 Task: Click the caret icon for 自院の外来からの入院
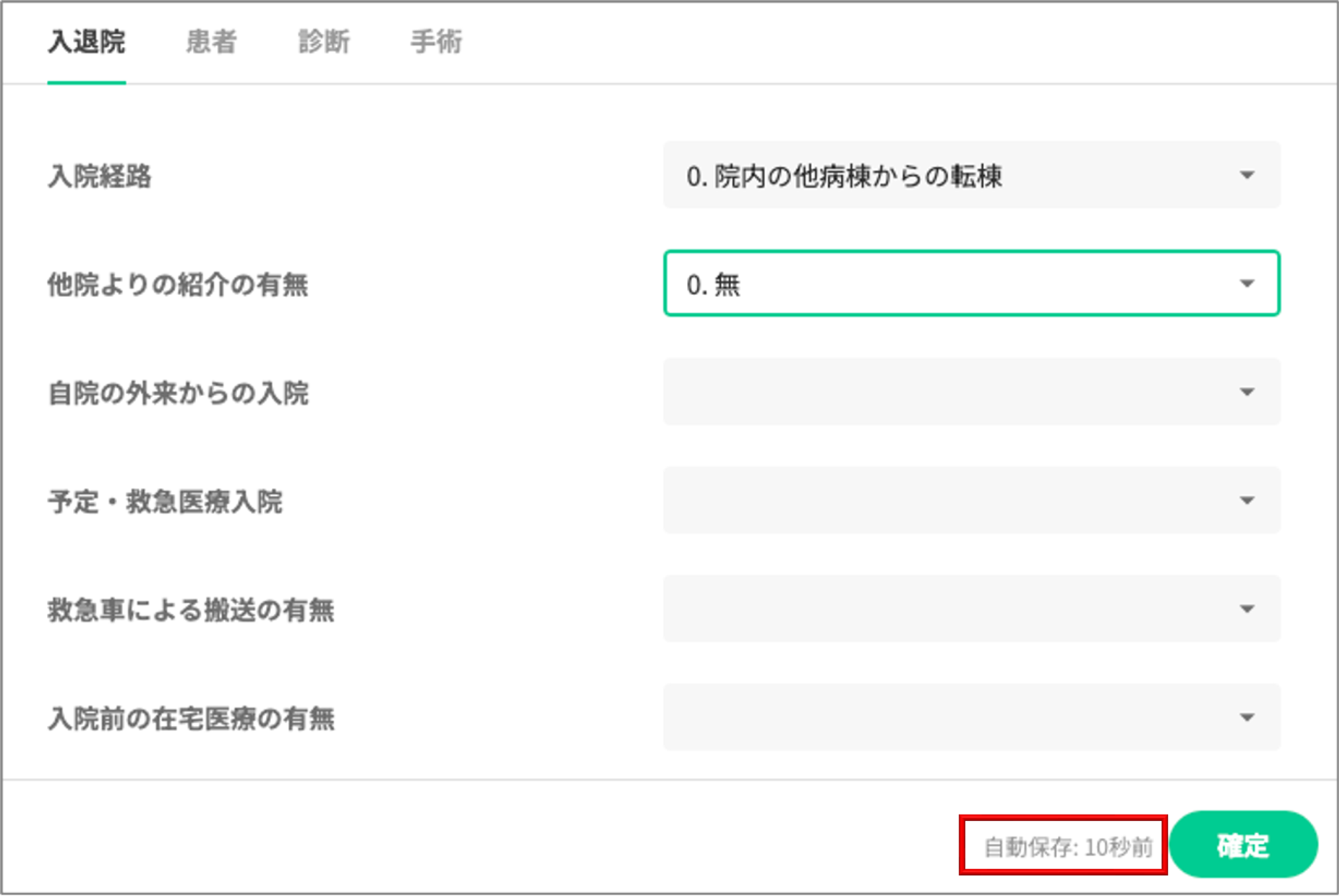(1247, 392)
